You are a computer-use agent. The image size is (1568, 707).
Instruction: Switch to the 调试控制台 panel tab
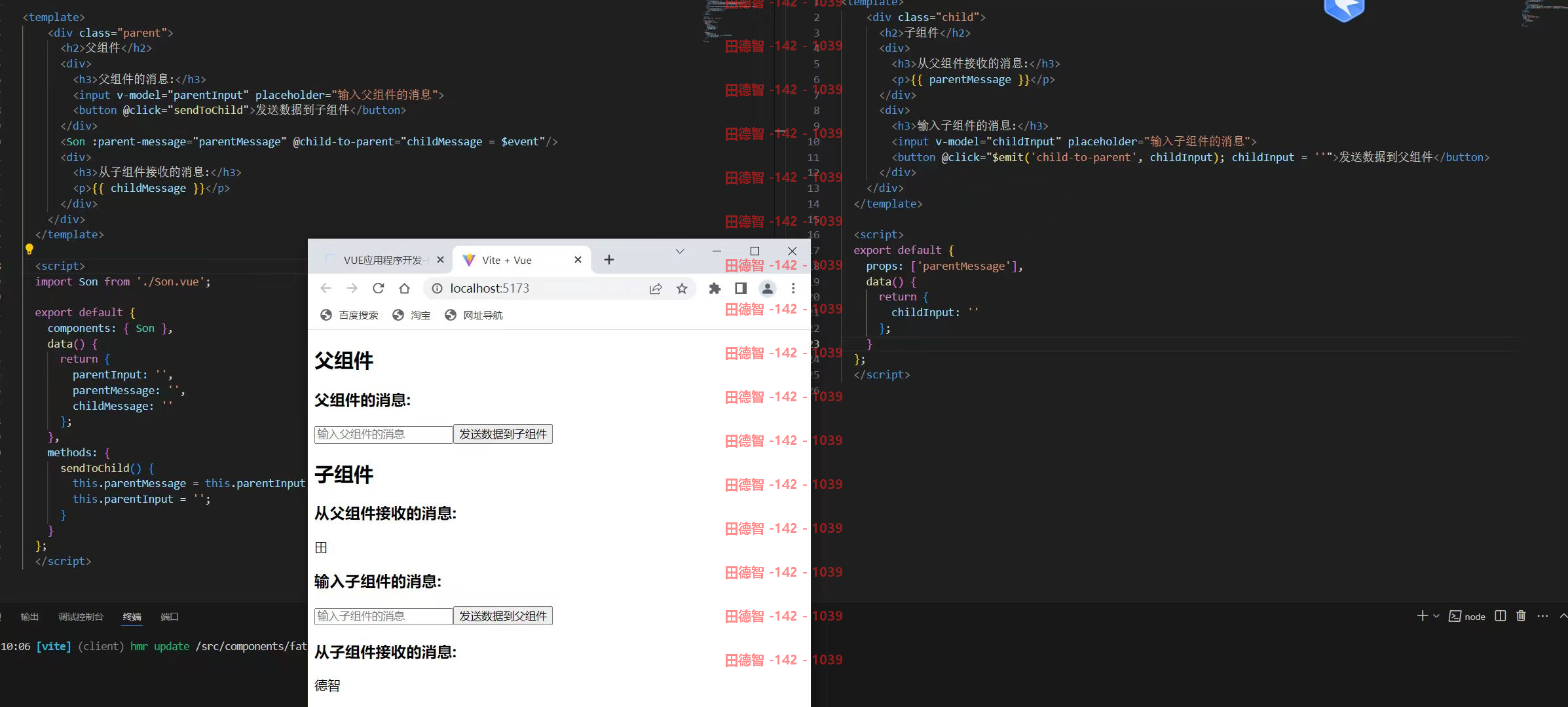81,617
